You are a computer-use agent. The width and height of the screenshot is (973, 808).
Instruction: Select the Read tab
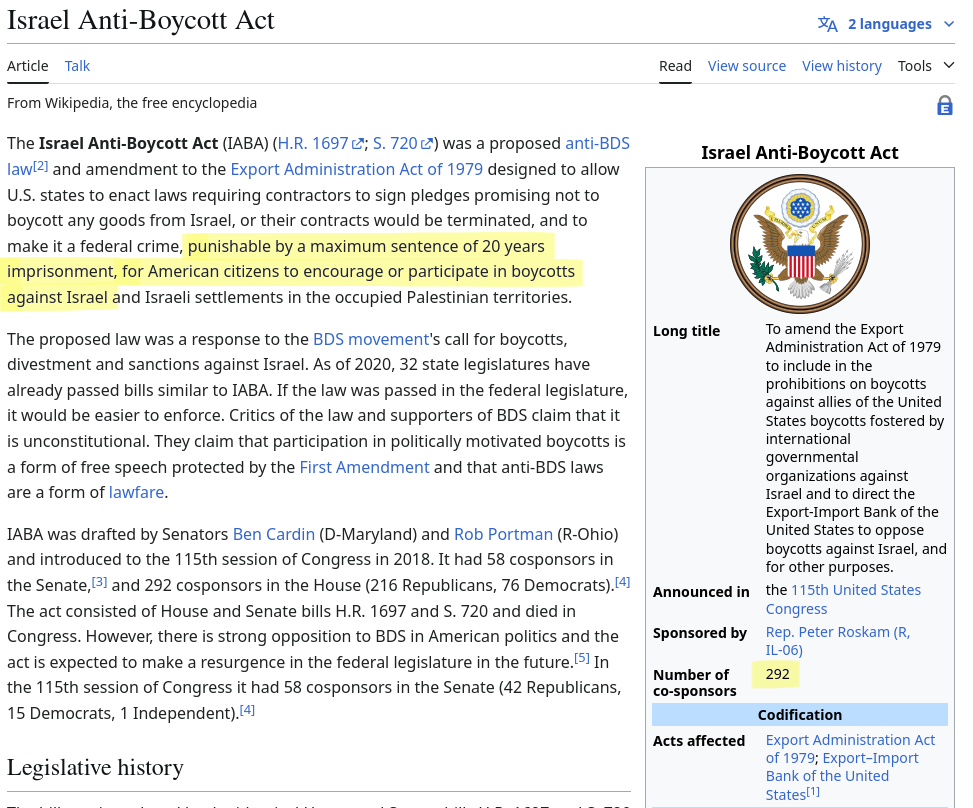(675, 66)
